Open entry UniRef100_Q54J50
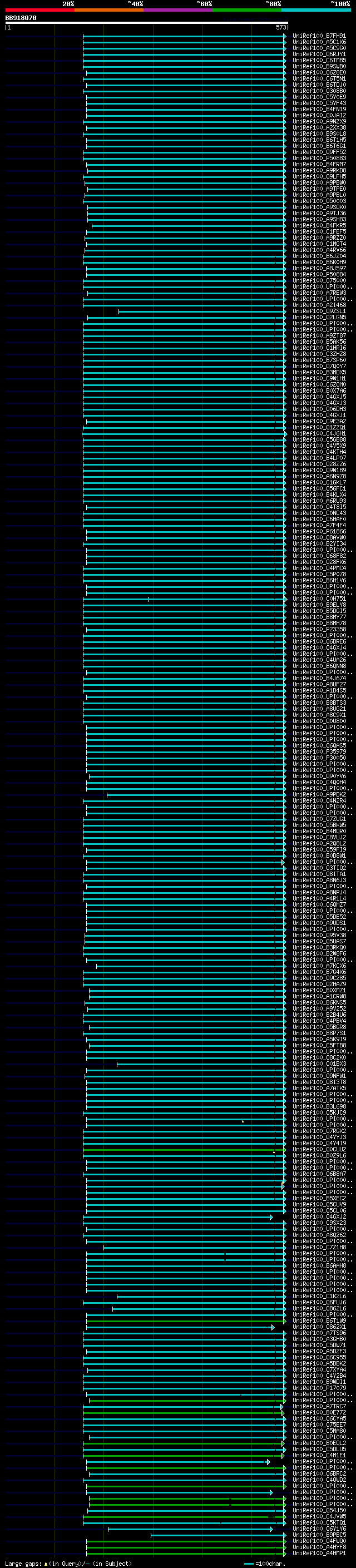 pos(319,1511)
